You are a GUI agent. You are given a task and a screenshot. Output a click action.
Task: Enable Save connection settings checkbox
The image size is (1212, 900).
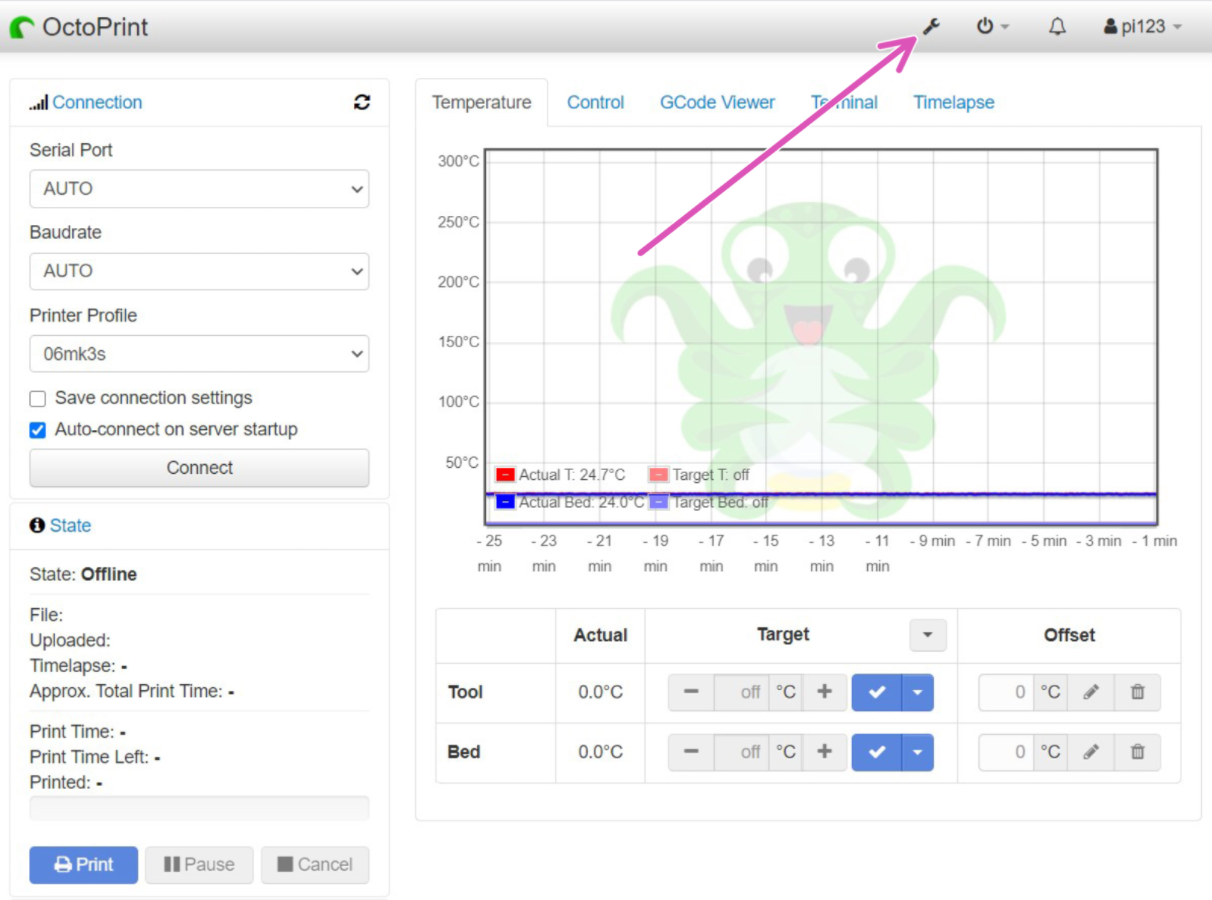coord(38,399)
